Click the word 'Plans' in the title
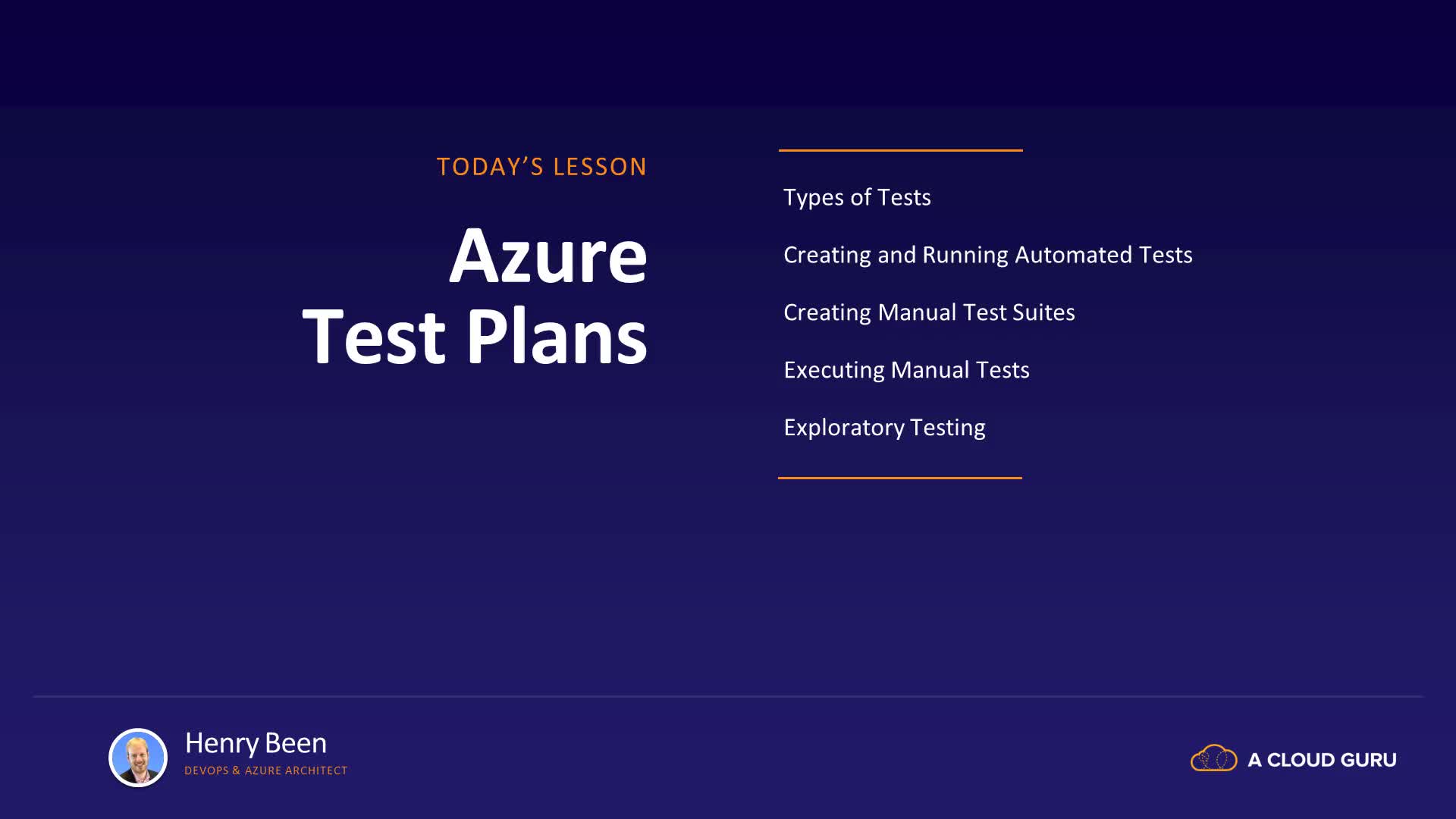This screenshot has width=1456, height=819. [557, 337]
